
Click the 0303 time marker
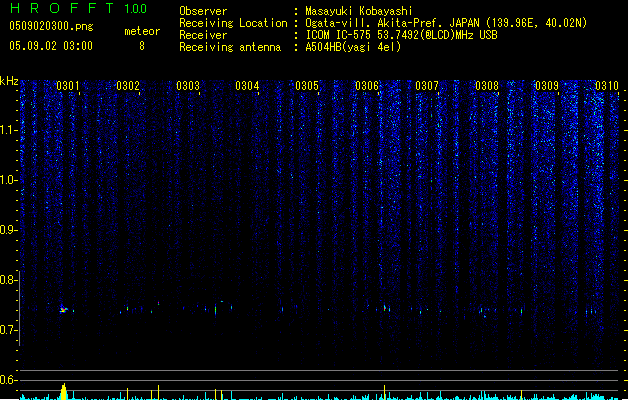click(188, 85)
